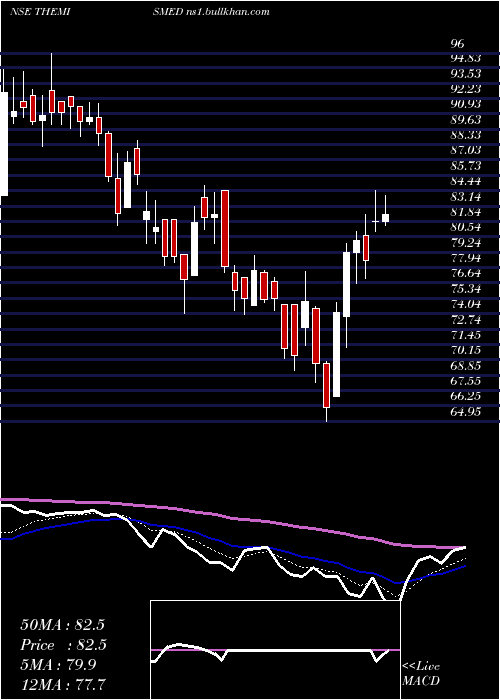
Task: Click the 89.63 price level label
Action: click(x=466, y=120)
